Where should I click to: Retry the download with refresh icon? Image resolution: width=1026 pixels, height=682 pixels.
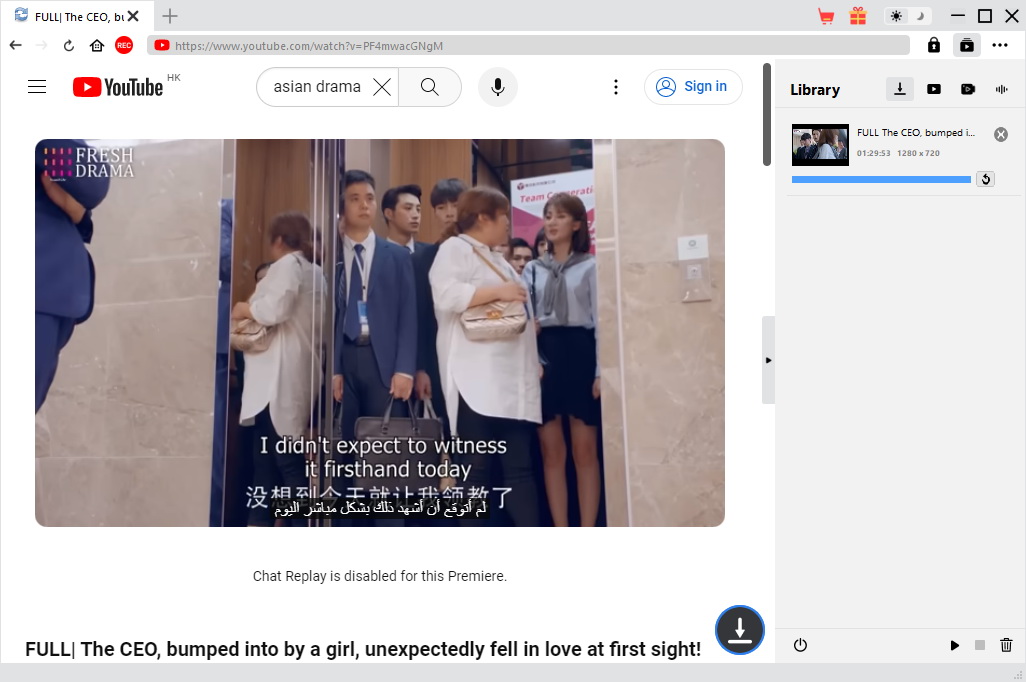(985, 179)
